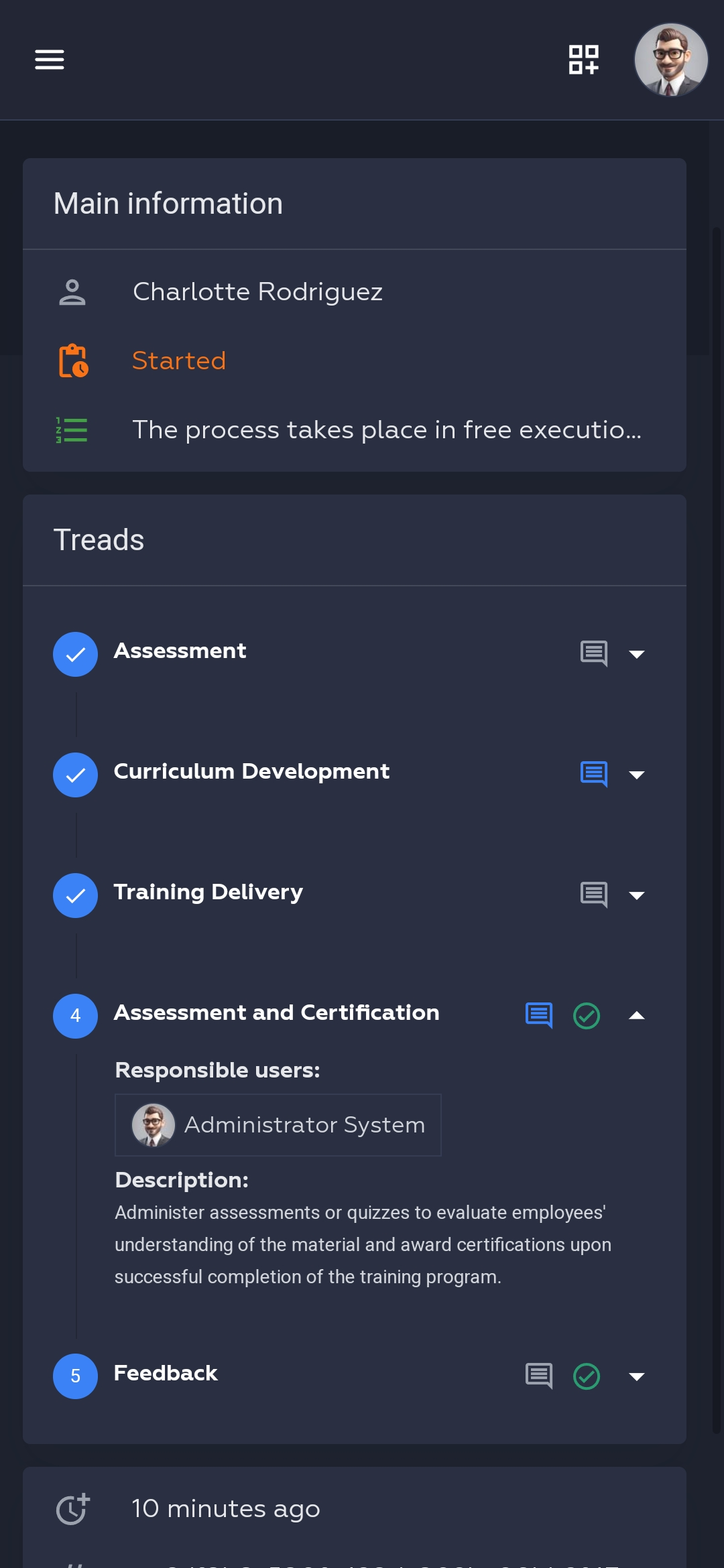Open comments for Feedback thread
This screenshot has height=1568, width=724.
tap(539, 1376)
